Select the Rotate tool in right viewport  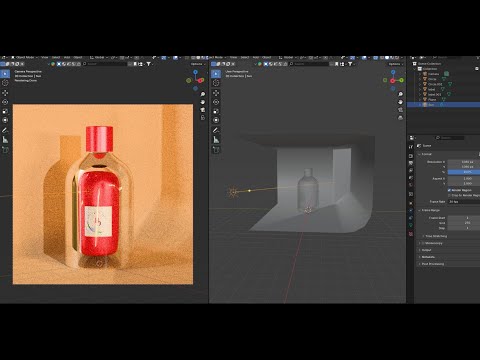[216, 102]
